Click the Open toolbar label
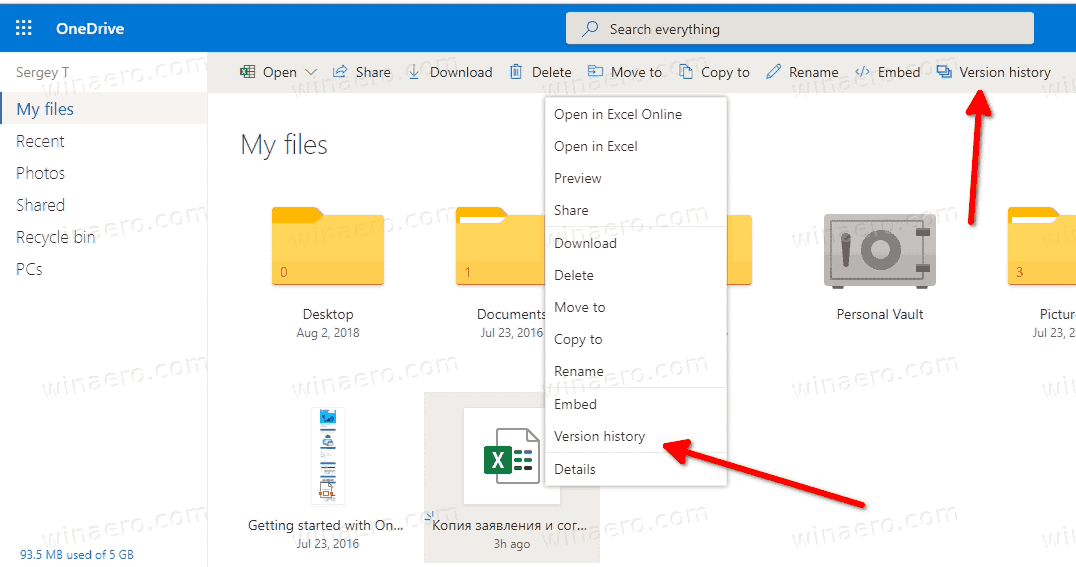 [x=280, y=72]
